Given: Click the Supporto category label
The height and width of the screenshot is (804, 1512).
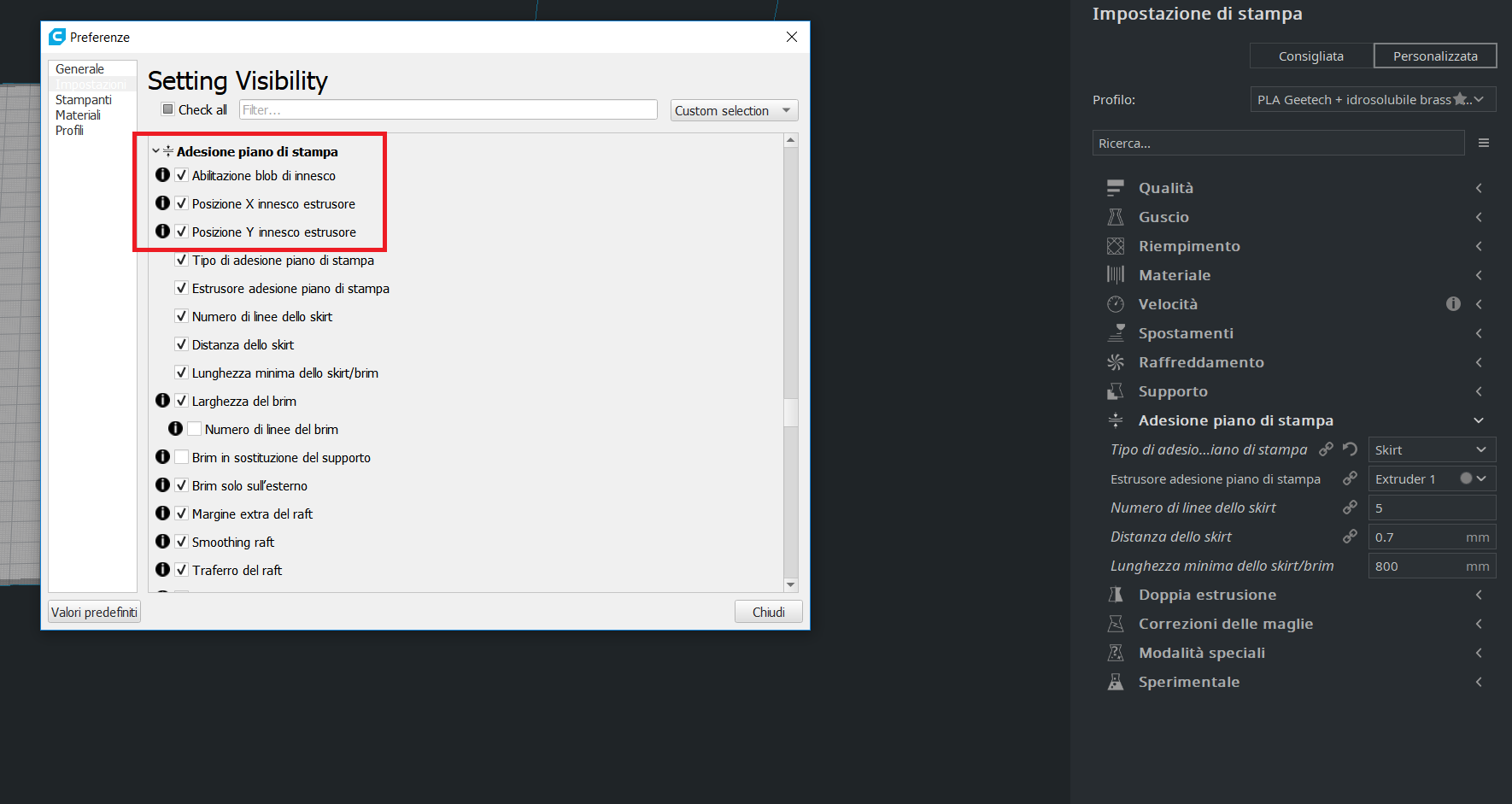Looking at the screenshot, I should pyautogui.click(x=1173, y=391).
